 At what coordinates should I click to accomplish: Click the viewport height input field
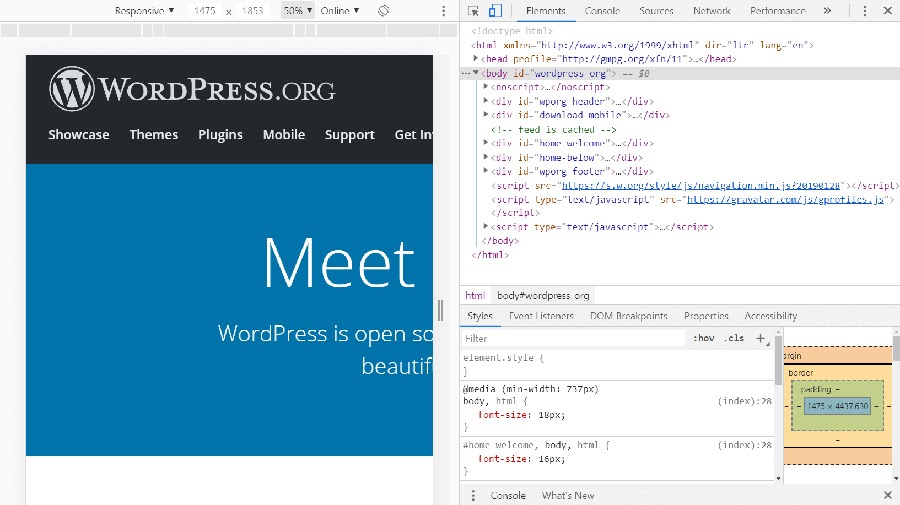point(252,10)
